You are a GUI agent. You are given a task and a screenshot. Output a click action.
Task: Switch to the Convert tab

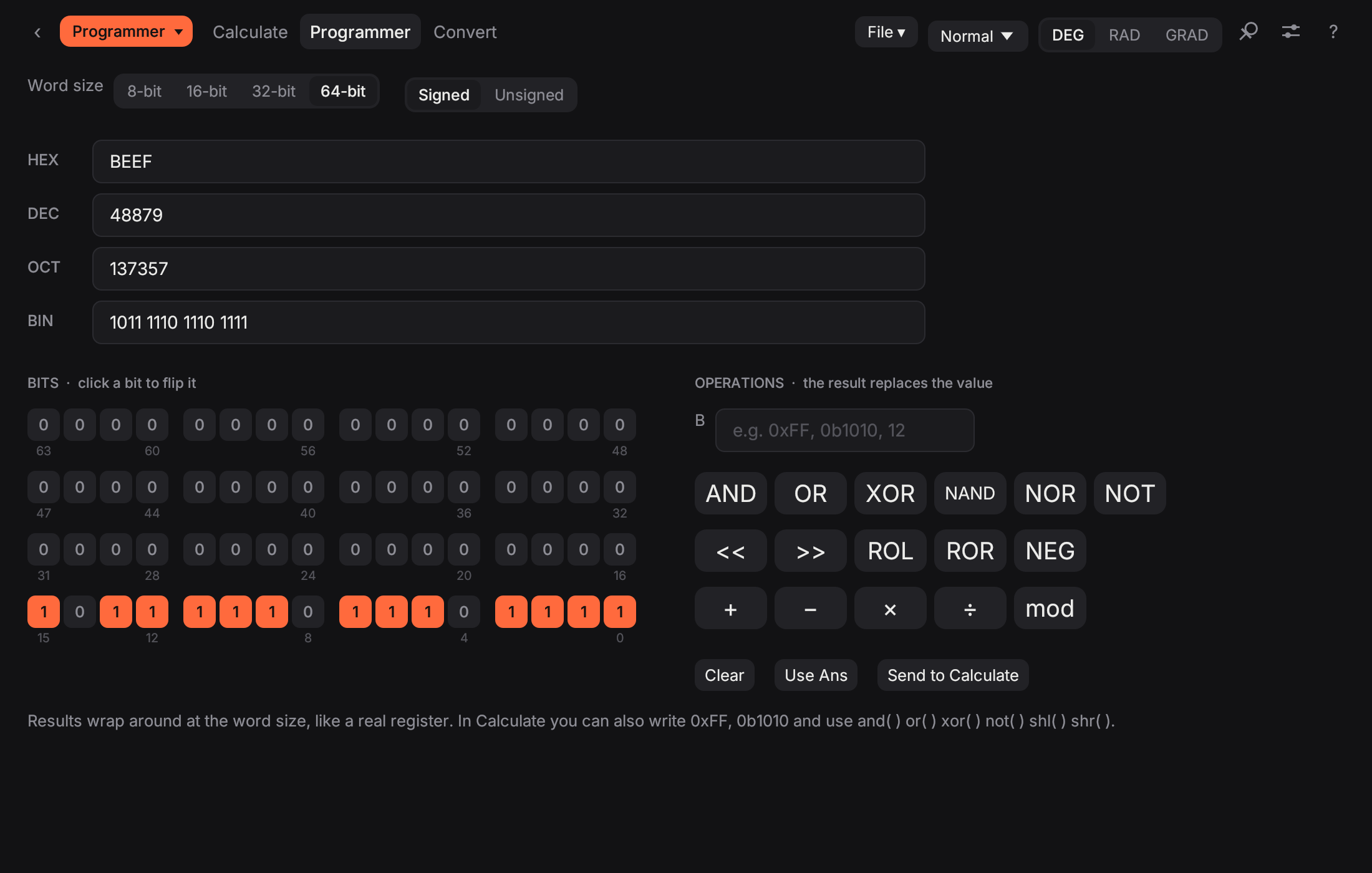(x=465, y=32)
